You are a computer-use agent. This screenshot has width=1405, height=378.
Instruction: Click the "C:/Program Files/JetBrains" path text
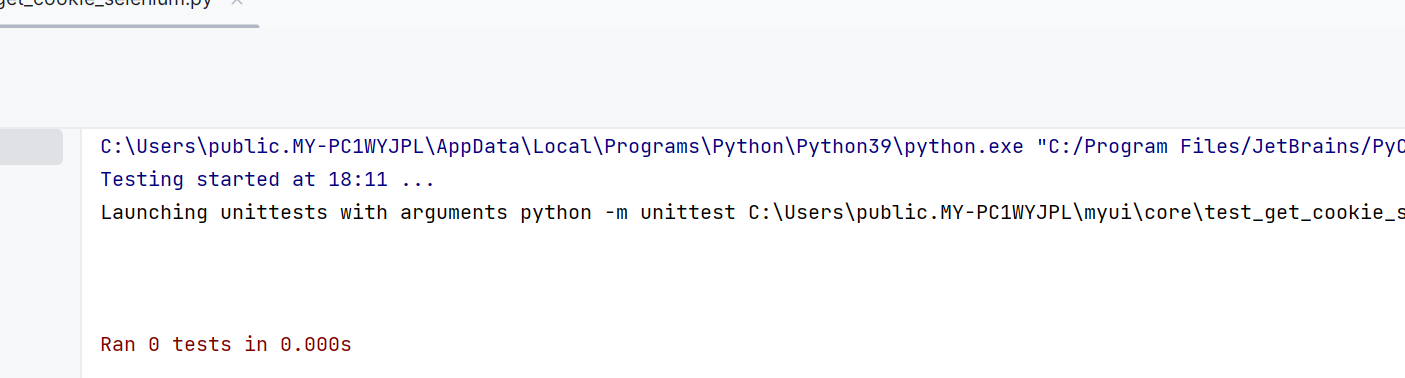tap(1194, 147)
